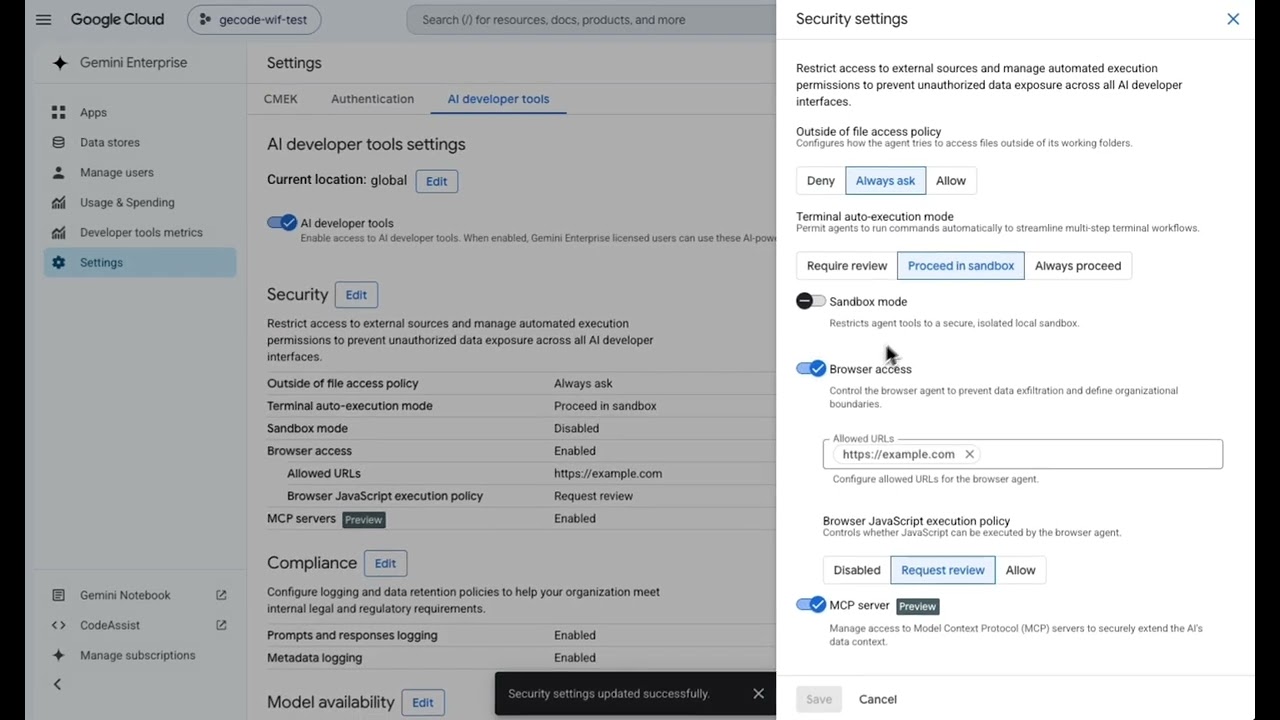Switch to the CMEK tab
This screenshot has height=720, width=1280.
[x=281, y=99]
